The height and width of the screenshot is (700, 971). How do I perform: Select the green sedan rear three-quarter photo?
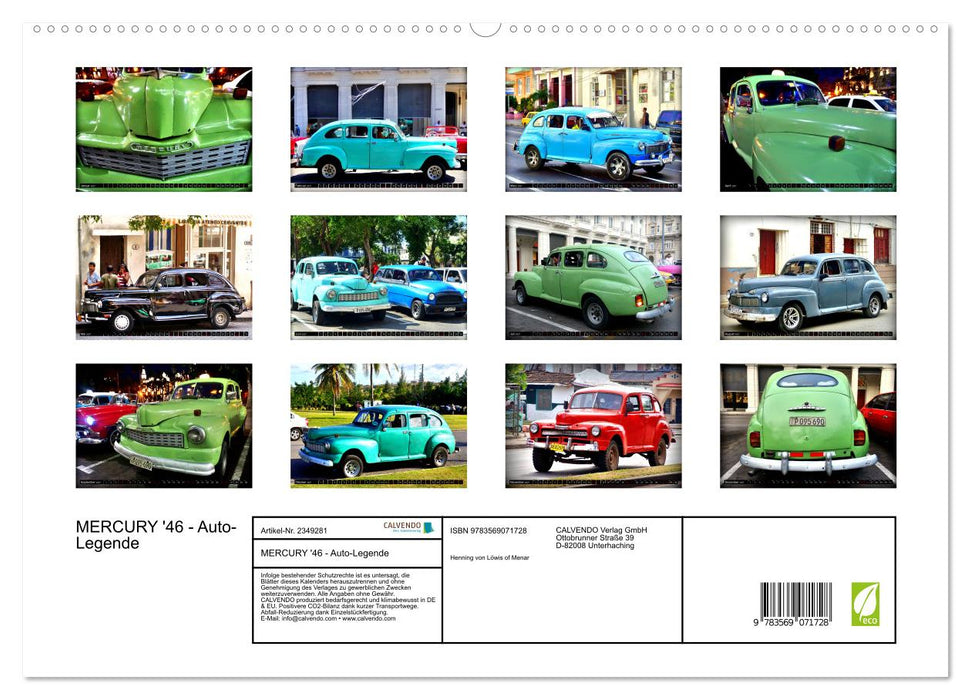(593, 277)
